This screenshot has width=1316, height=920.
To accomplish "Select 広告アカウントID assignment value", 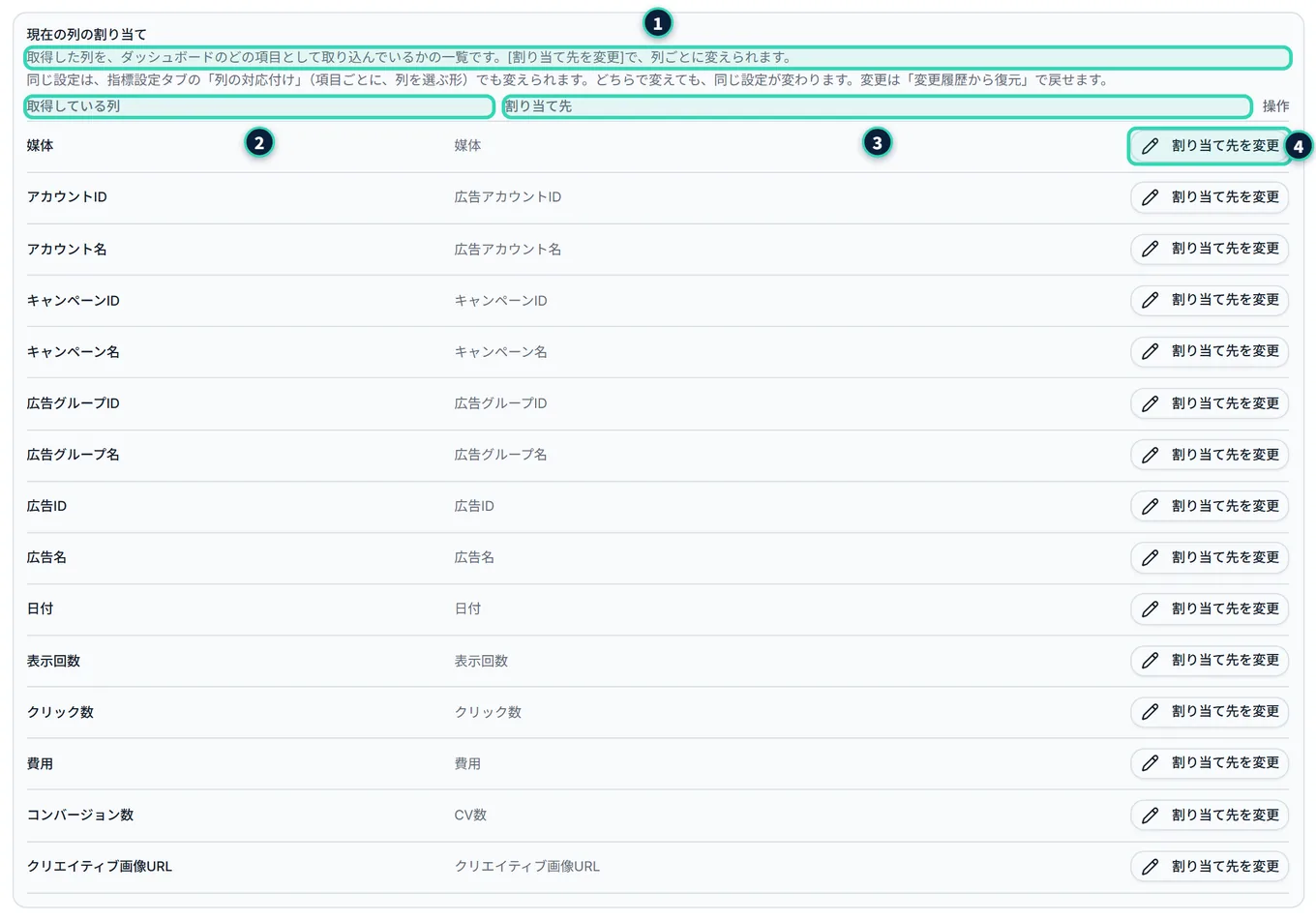I will click(x=508, y=196).
